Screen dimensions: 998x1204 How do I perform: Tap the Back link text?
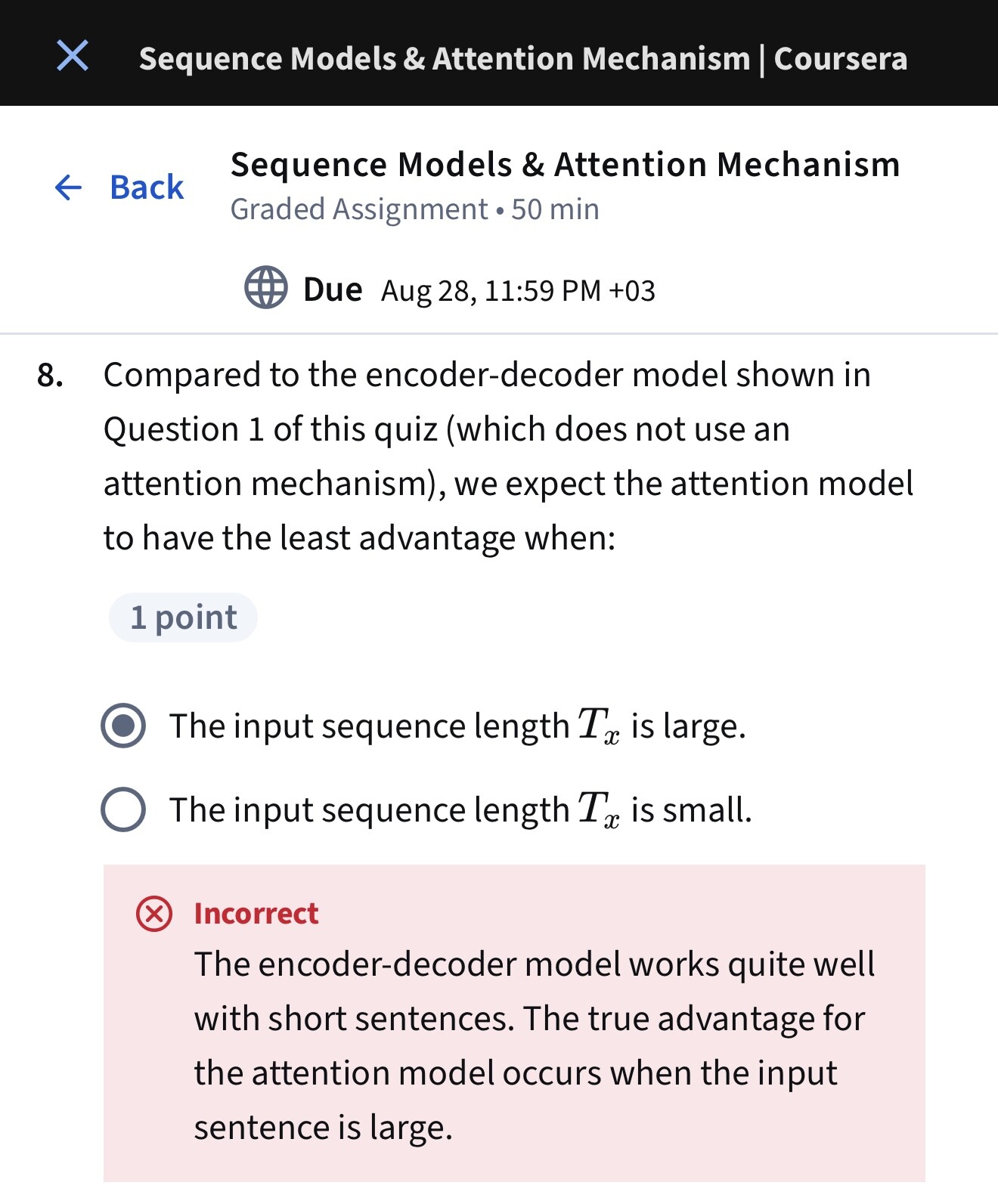coord(147,187)
